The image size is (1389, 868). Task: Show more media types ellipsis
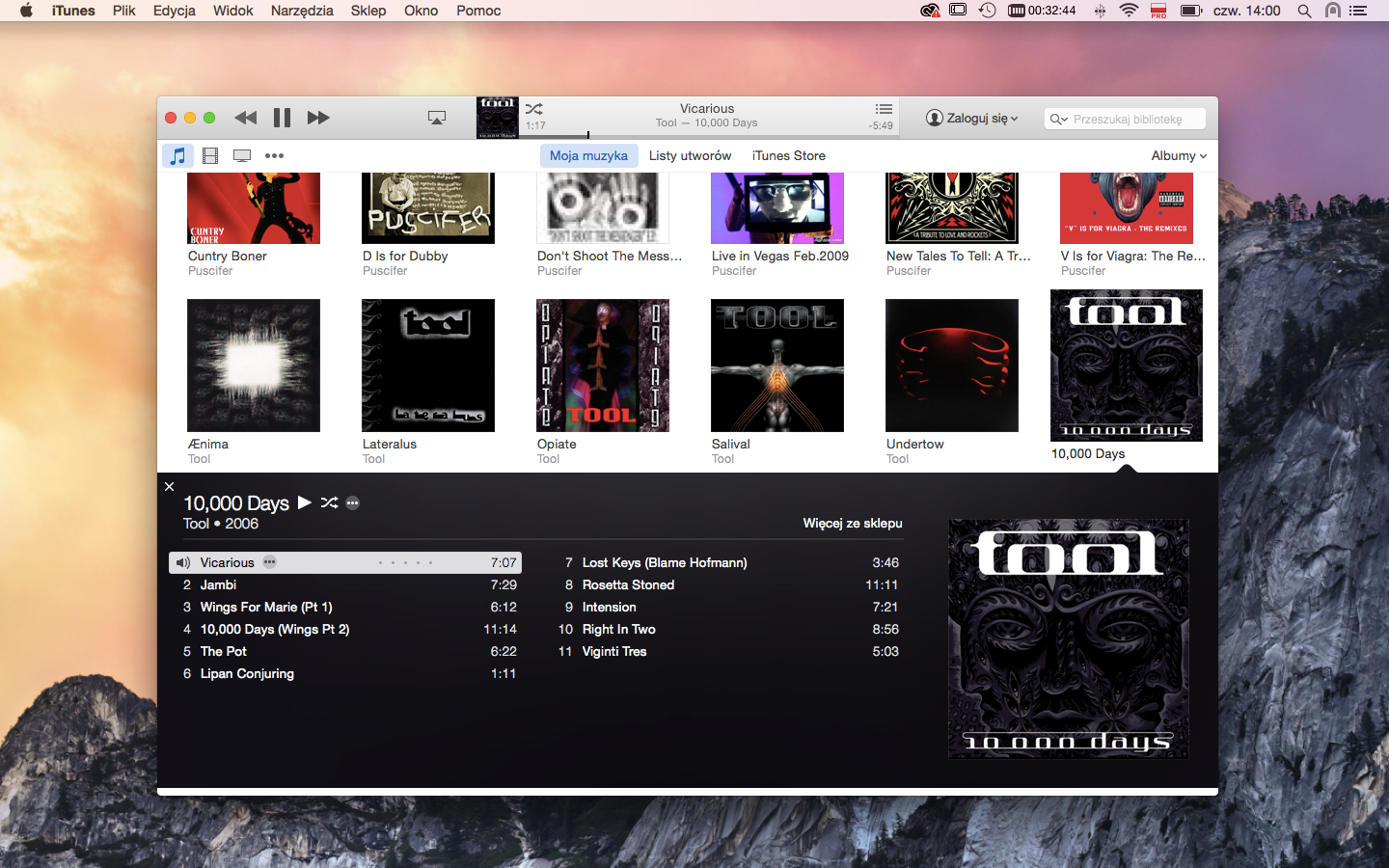click(275, 155)
